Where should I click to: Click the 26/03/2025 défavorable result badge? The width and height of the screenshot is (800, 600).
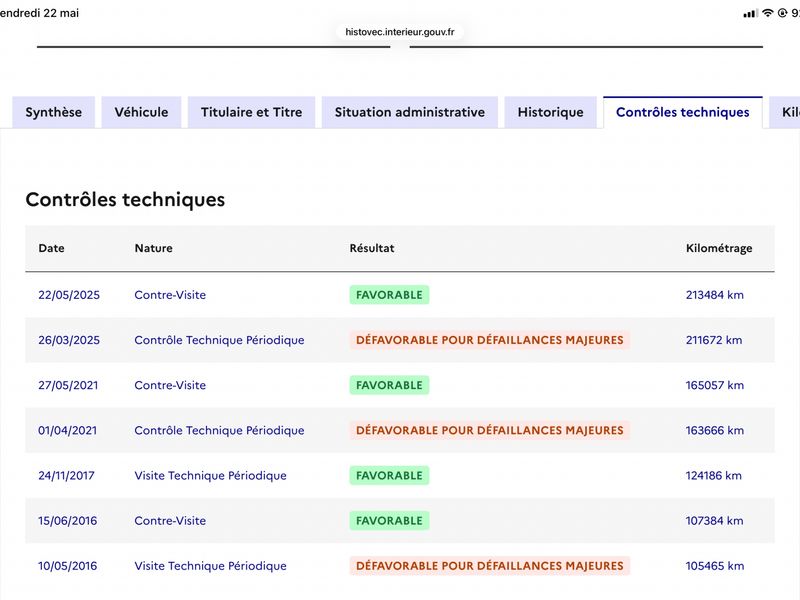click(490, 340)
